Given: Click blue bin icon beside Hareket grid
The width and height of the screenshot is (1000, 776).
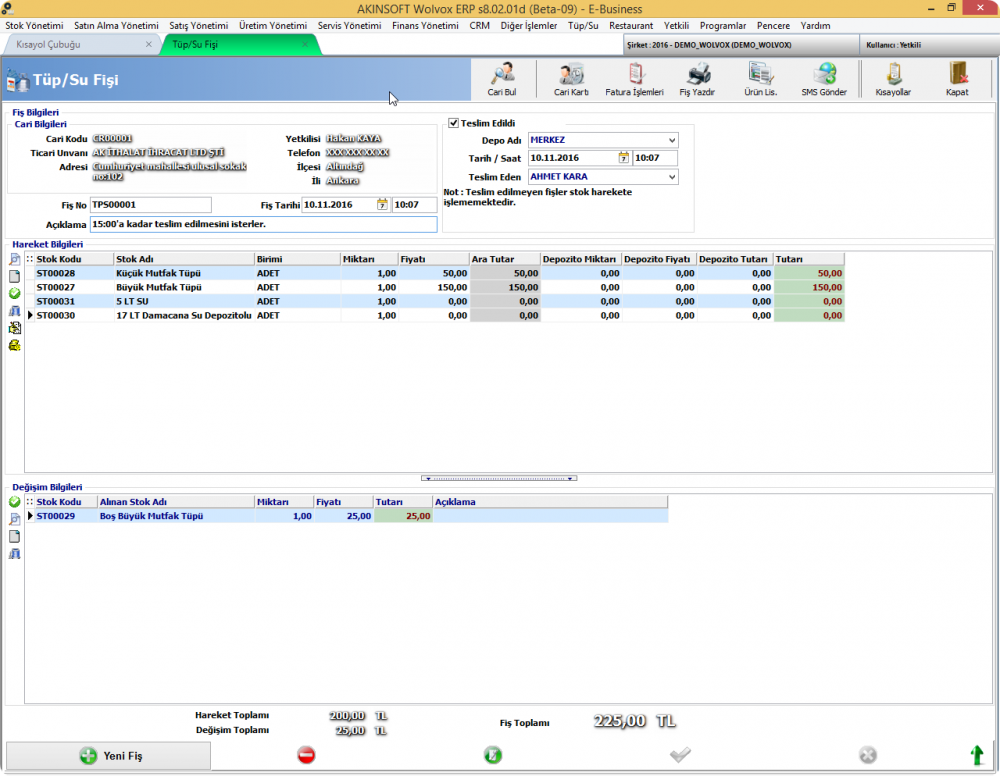Looking at the screenshot, I should tap(15, 311).
